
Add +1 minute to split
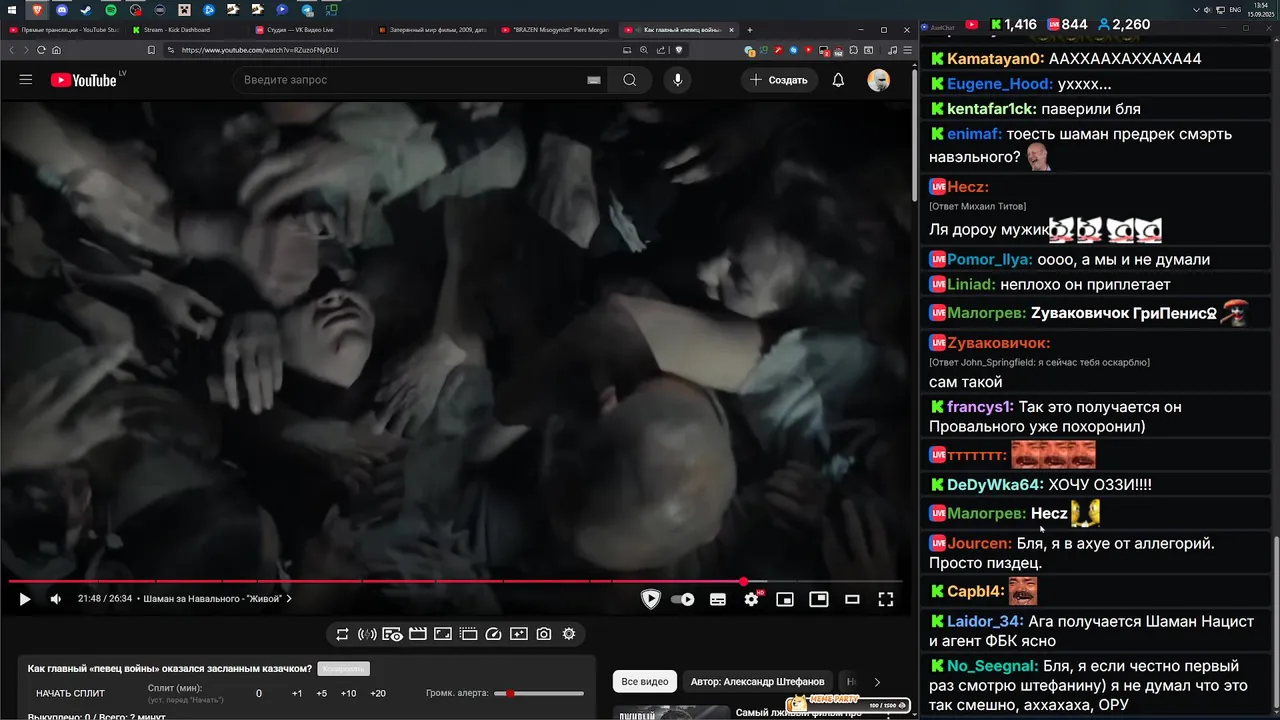point(297,693)
